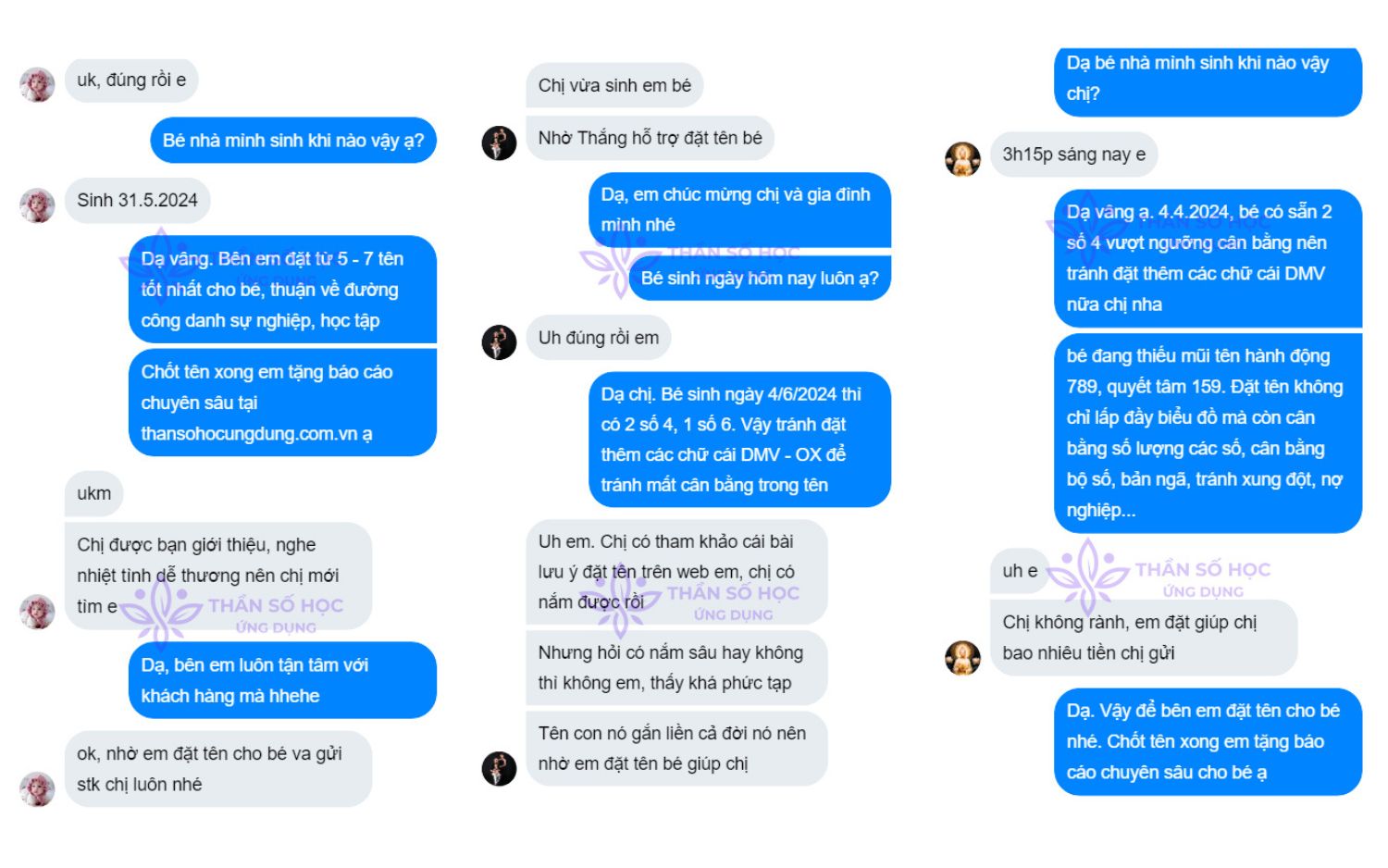The width and height of the screenshot is (1388, 868).
Task: Select "Bé nhà mình sinh khi nào vậy ạ?" bubble
Action: pos(292,141)
